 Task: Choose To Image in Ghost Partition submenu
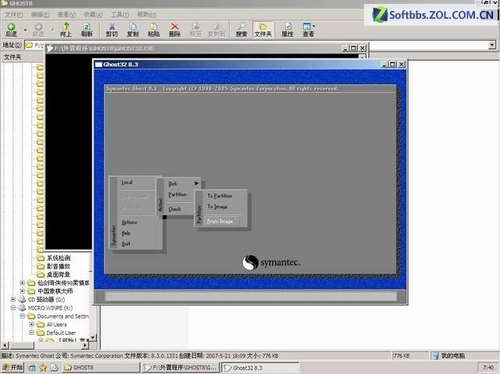click(217, 207)
